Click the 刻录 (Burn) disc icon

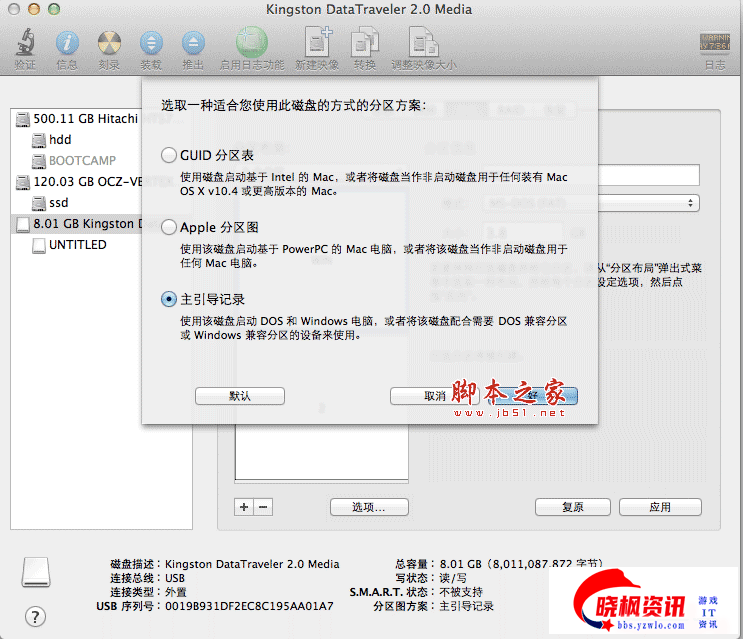point(109,44)
